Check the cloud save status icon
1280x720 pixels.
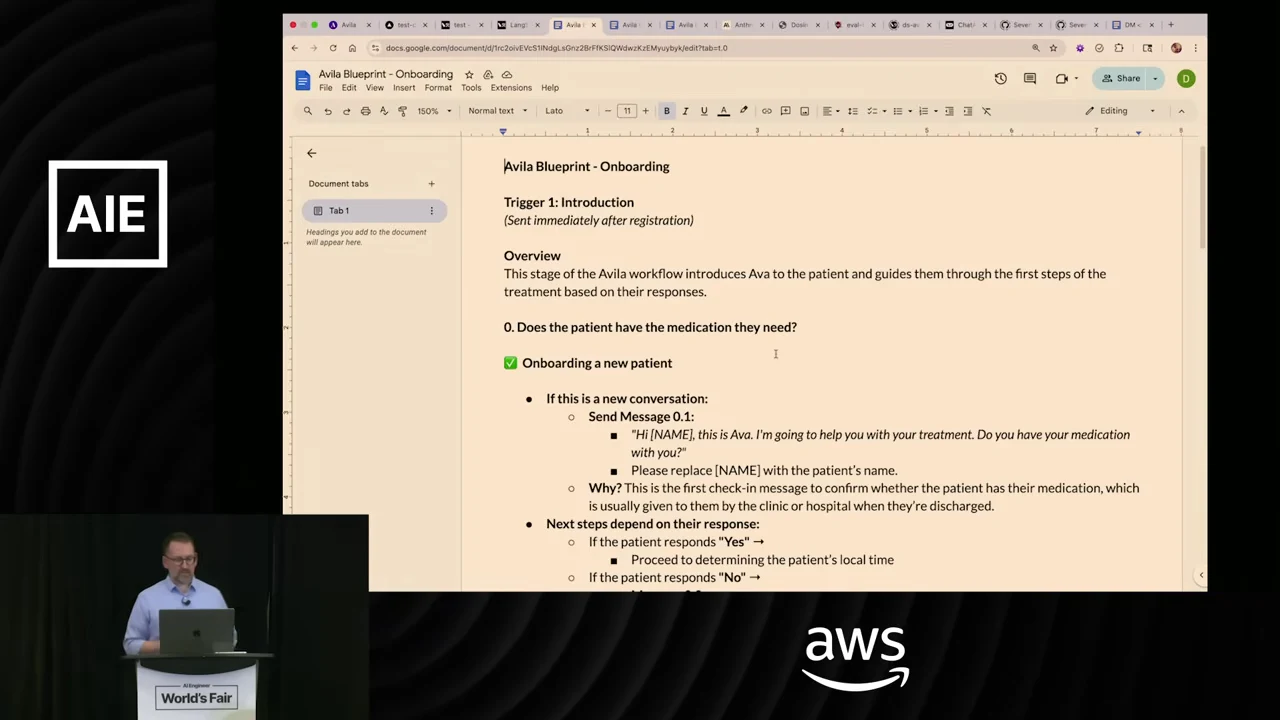[507, 74]
